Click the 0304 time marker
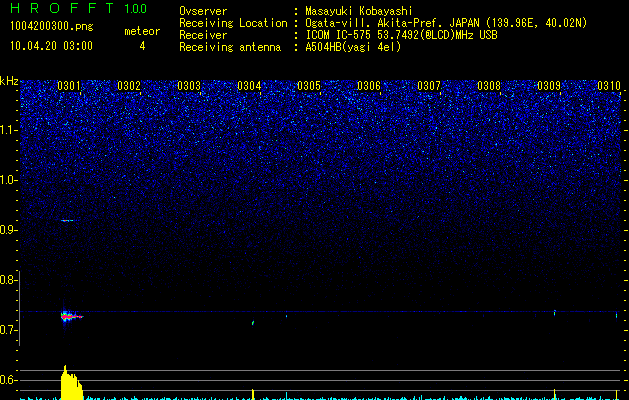This screenshot has width=629, height=400. pos(249,86)
